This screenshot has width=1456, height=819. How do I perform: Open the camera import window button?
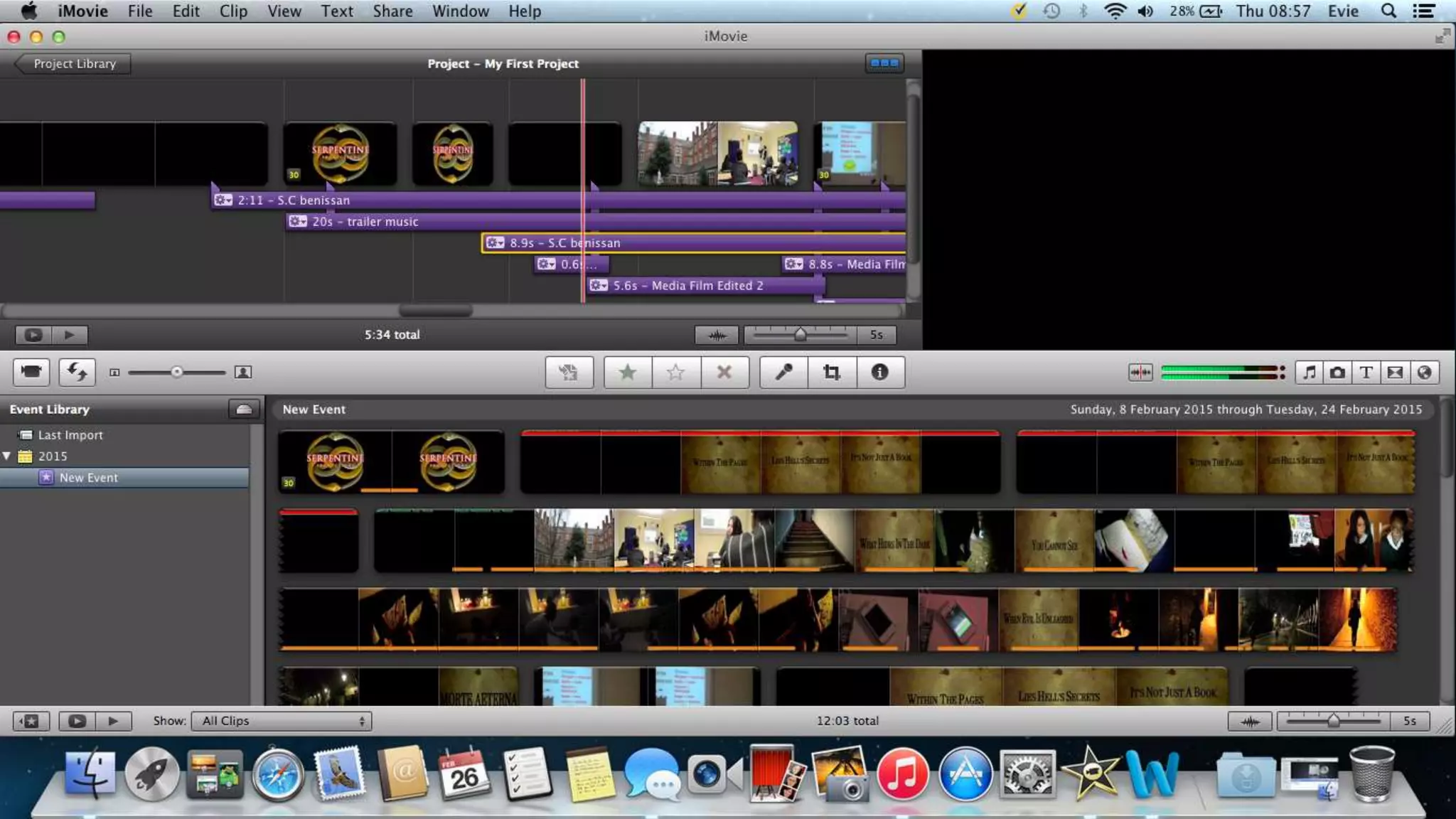coord(31,372)
